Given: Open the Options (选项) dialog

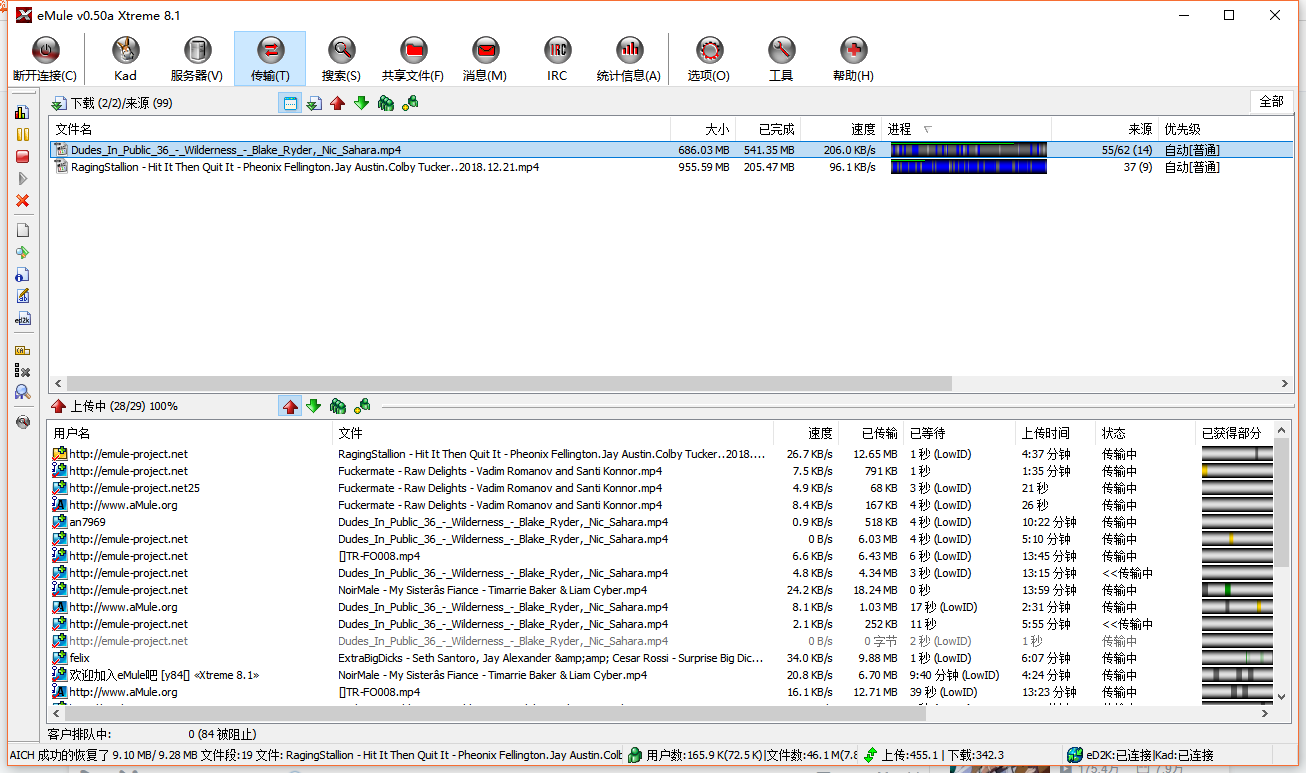Looking at the screenshot, I should (x=709, y=58).
